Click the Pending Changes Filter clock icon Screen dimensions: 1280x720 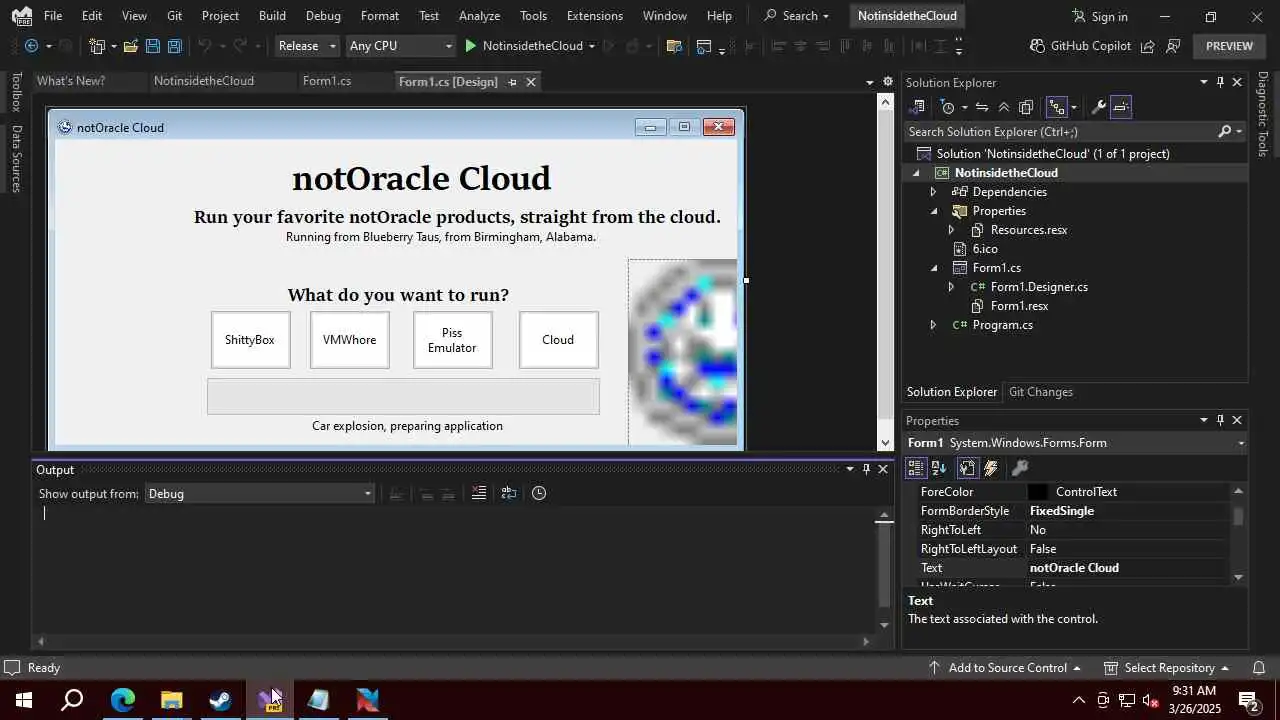click(948, 107)
